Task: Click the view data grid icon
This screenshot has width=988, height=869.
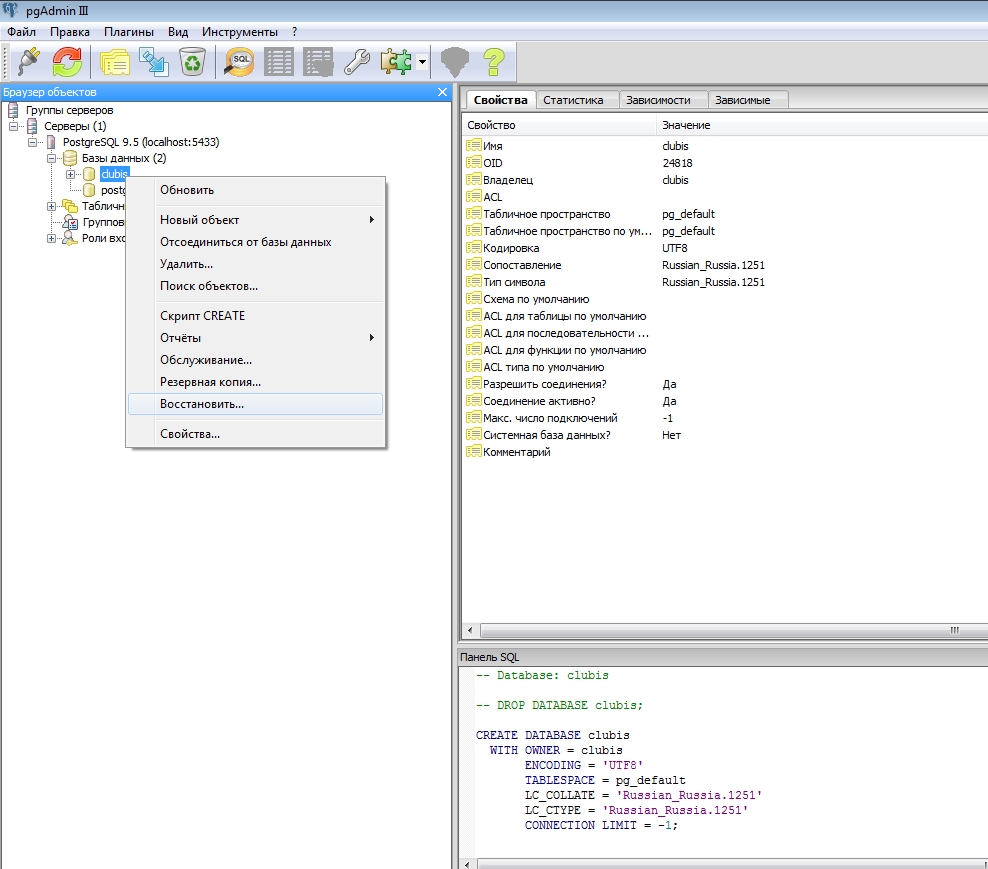Action: pyautogui.click(x=279, y=62)
